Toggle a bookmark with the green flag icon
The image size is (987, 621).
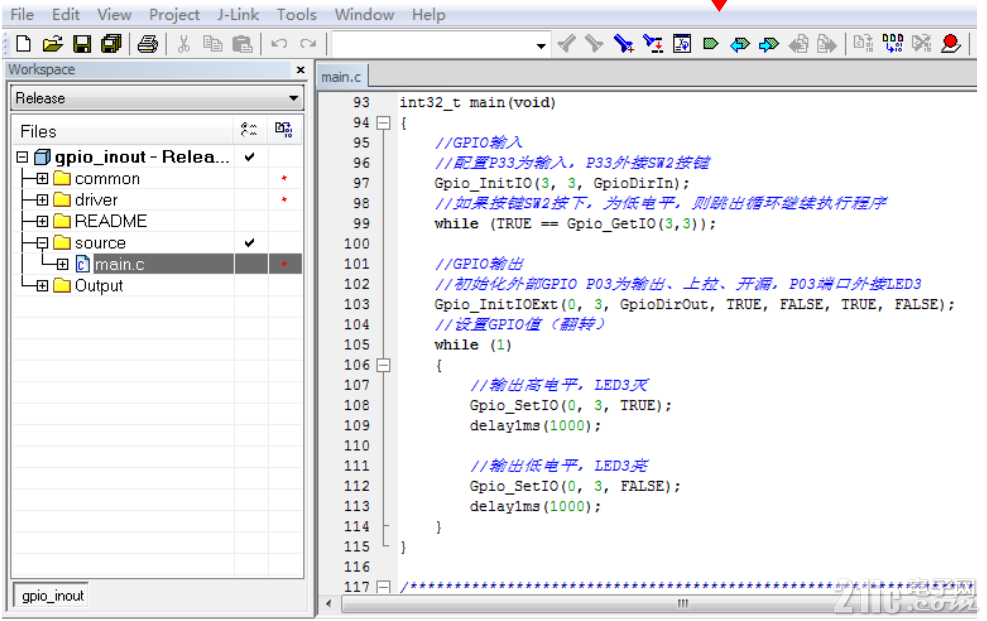click(x=711, y=43)
